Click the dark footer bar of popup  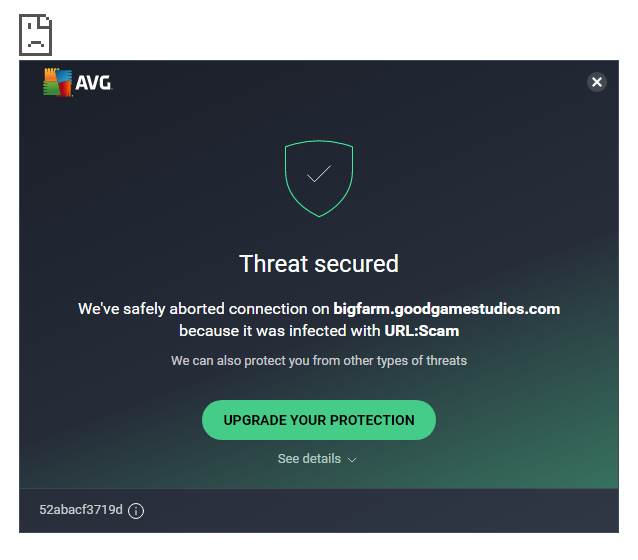[x=380, y=510]
